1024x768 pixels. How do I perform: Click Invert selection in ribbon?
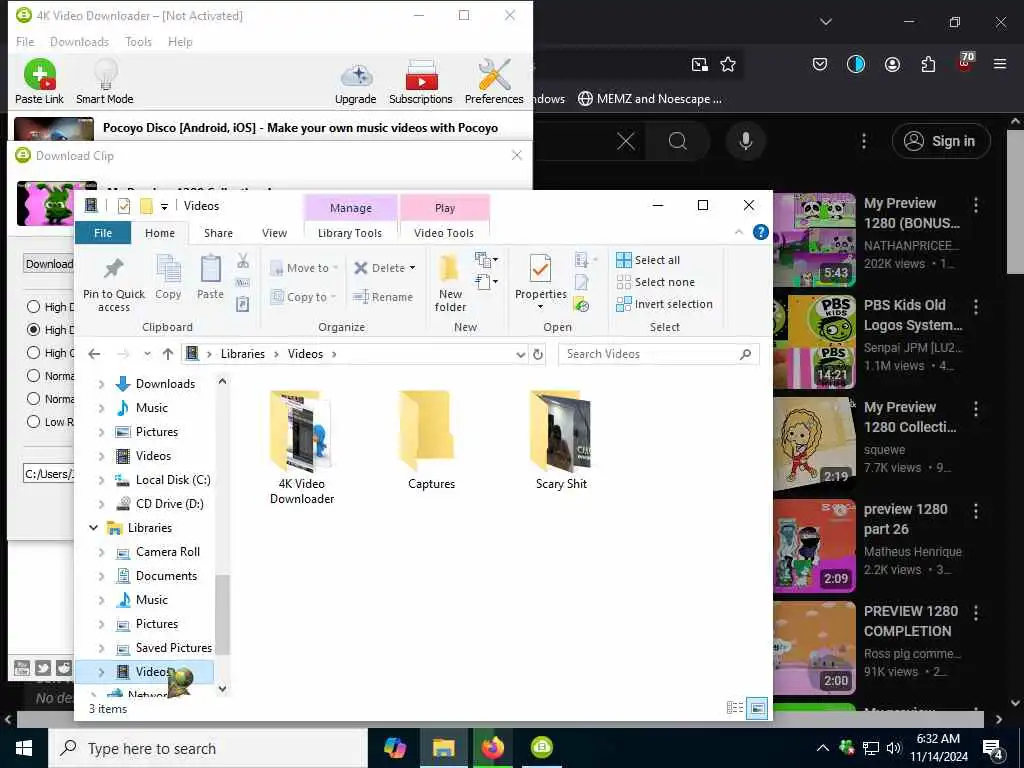tap(664, 304)
